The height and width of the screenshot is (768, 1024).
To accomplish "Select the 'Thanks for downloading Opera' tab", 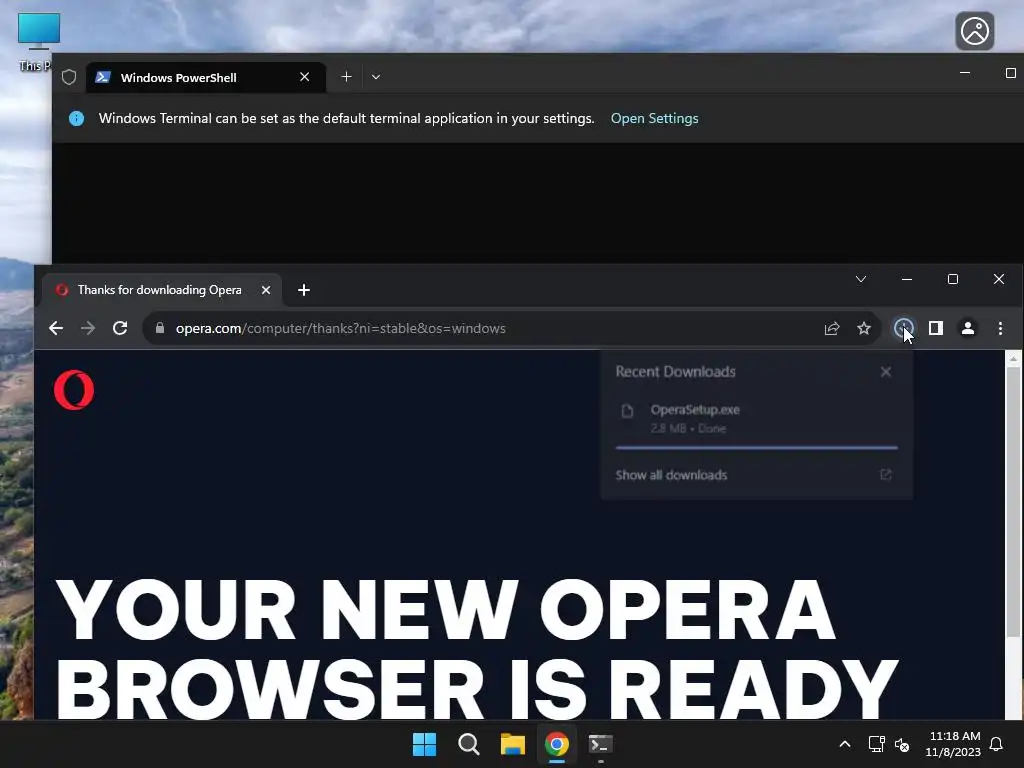I will [x=162, y=290].
